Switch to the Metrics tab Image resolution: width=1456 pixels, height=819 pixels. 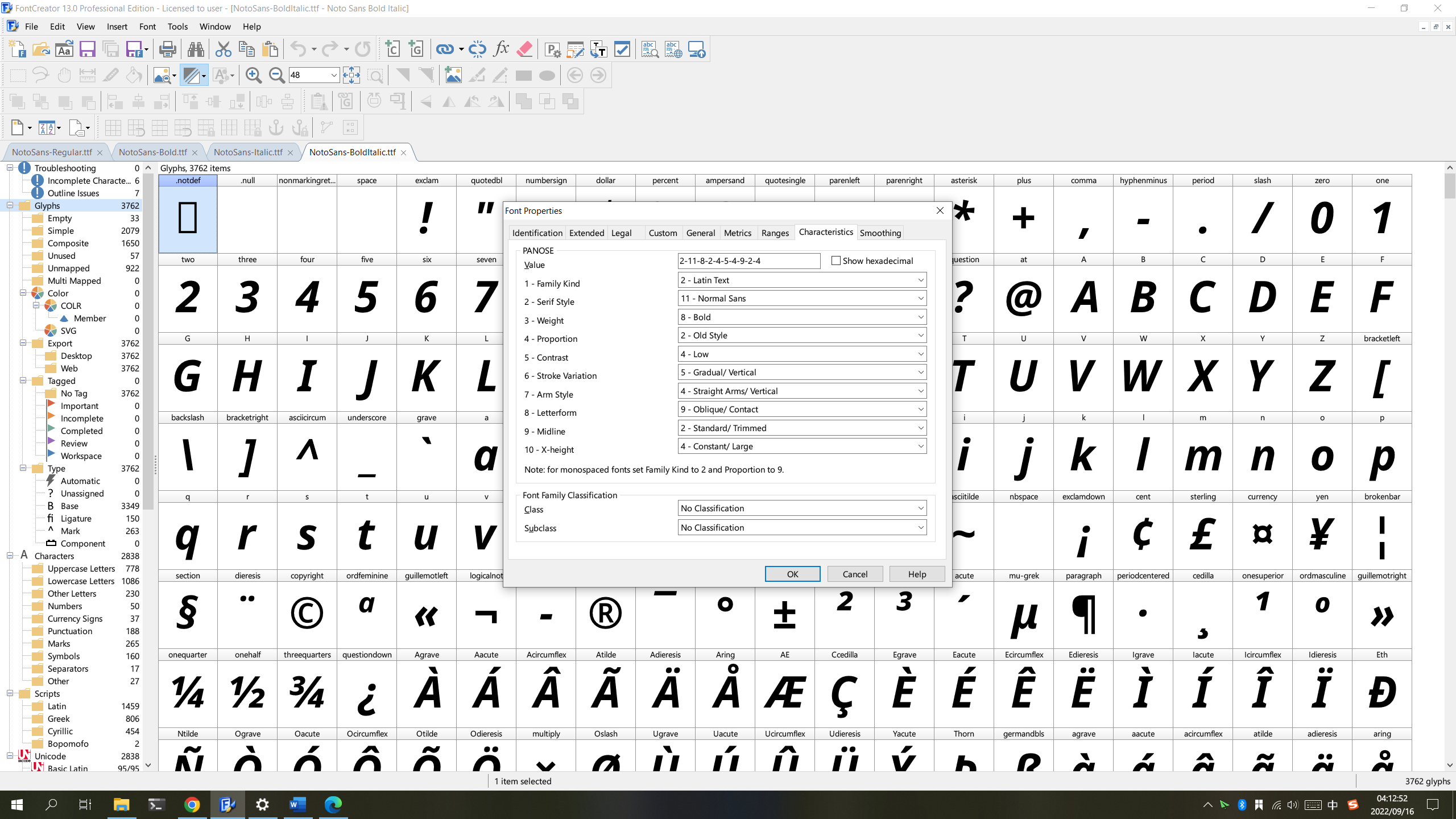point(737,233)
